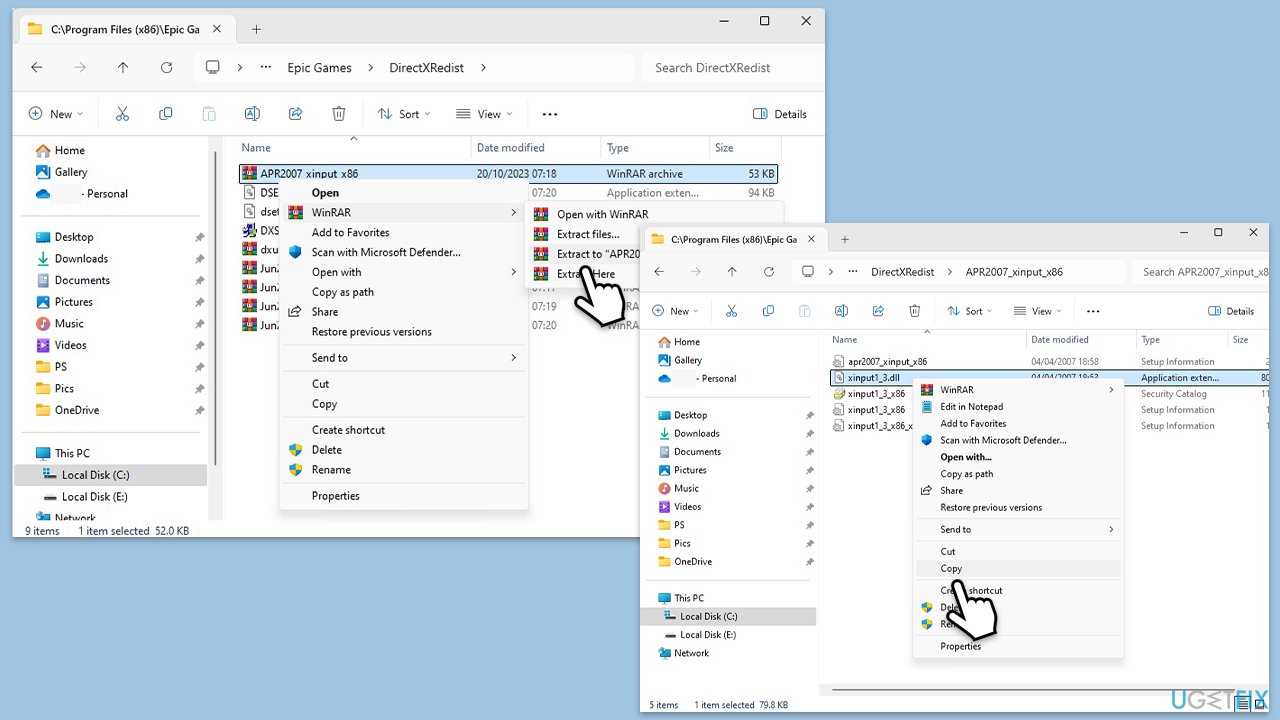Refresh the APR2007_xinput_x86 folder view
This screenshot has width=1280, height=720.
tap(768, 272)
